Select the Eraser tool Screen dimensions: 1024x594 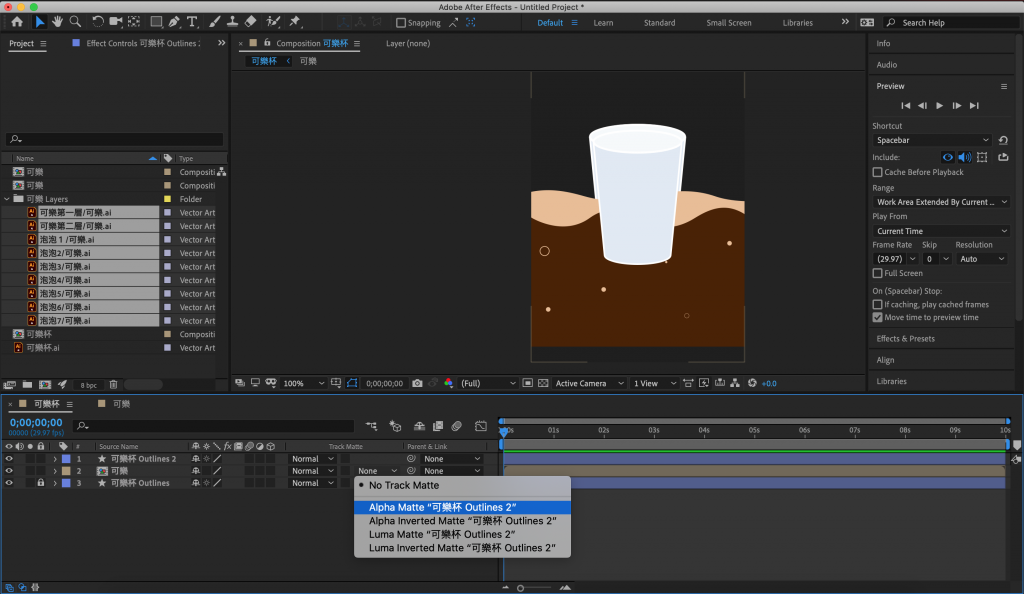coord(250,22)
